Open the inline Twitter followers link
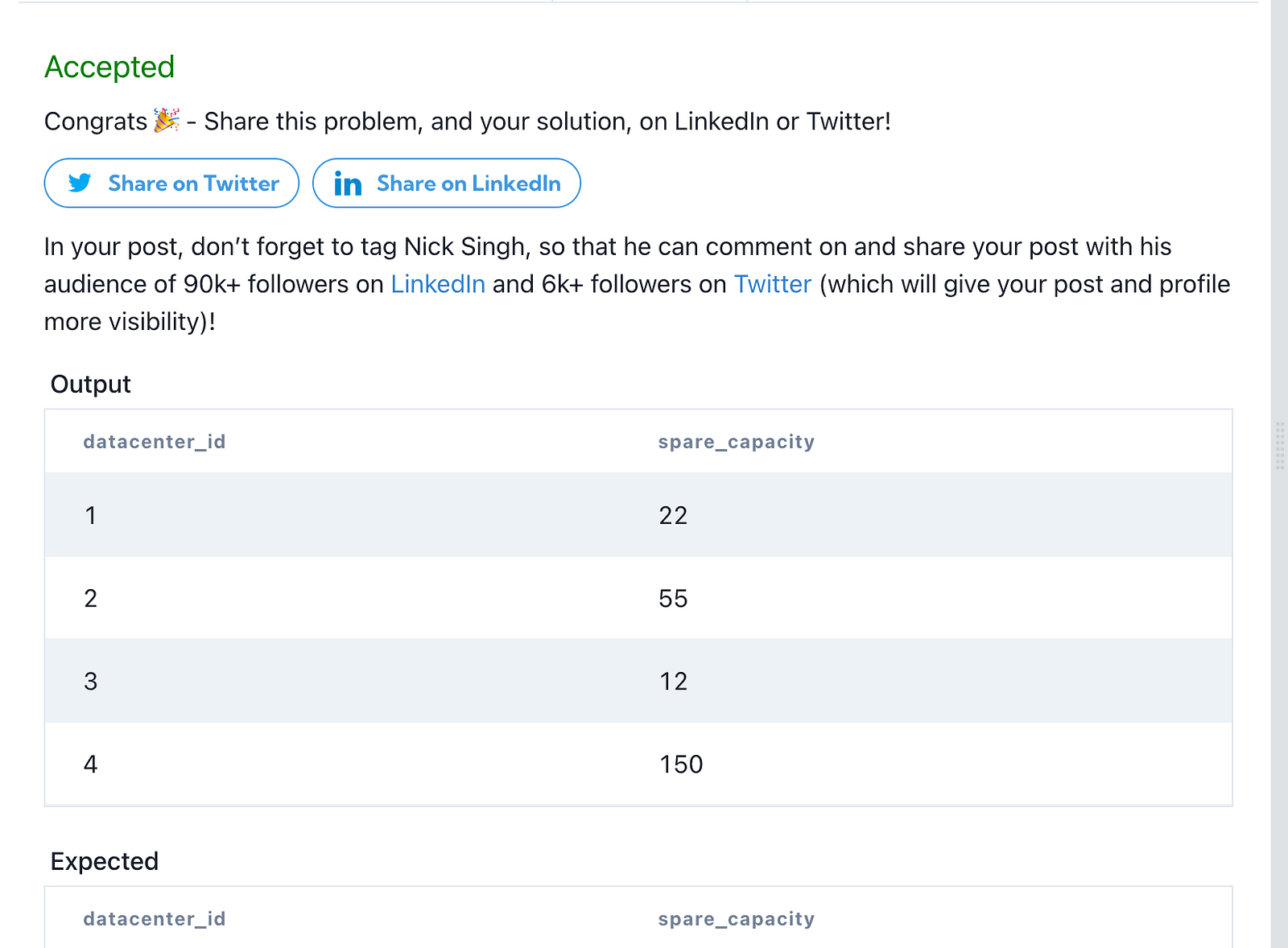The height and width of the screenshot is (948, 1288). click(x=772, y=284)
